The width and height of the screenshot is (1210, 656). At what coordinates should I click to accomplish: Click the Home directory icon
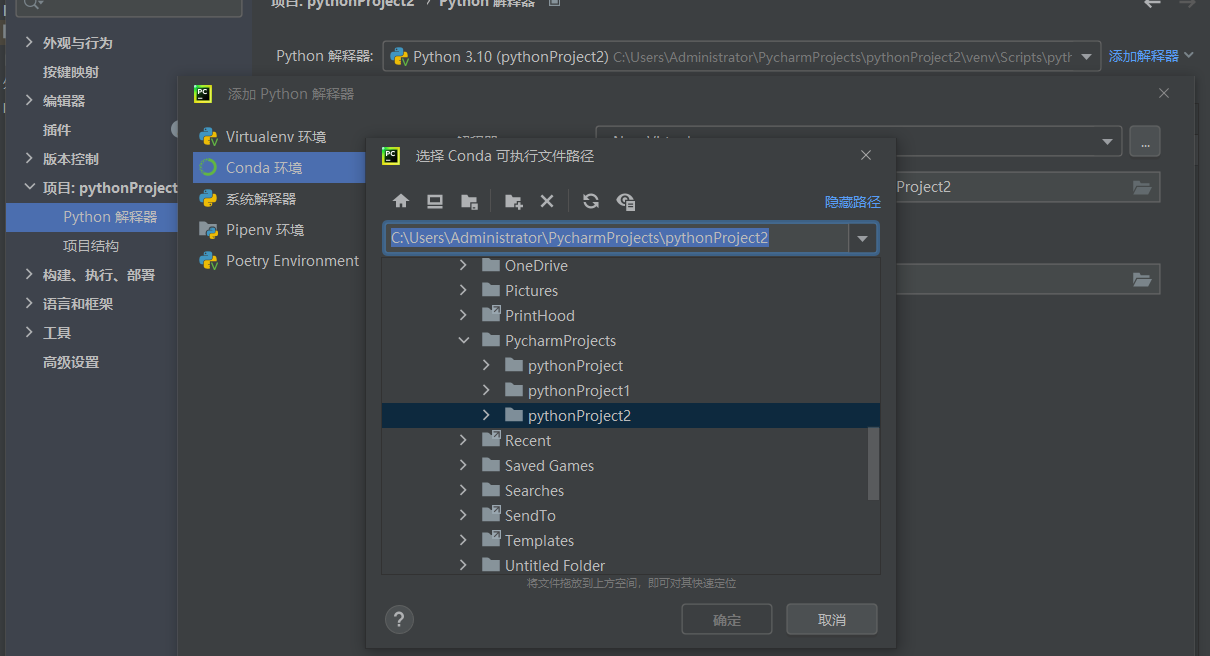pyautogui.click(x=401, y=201)
